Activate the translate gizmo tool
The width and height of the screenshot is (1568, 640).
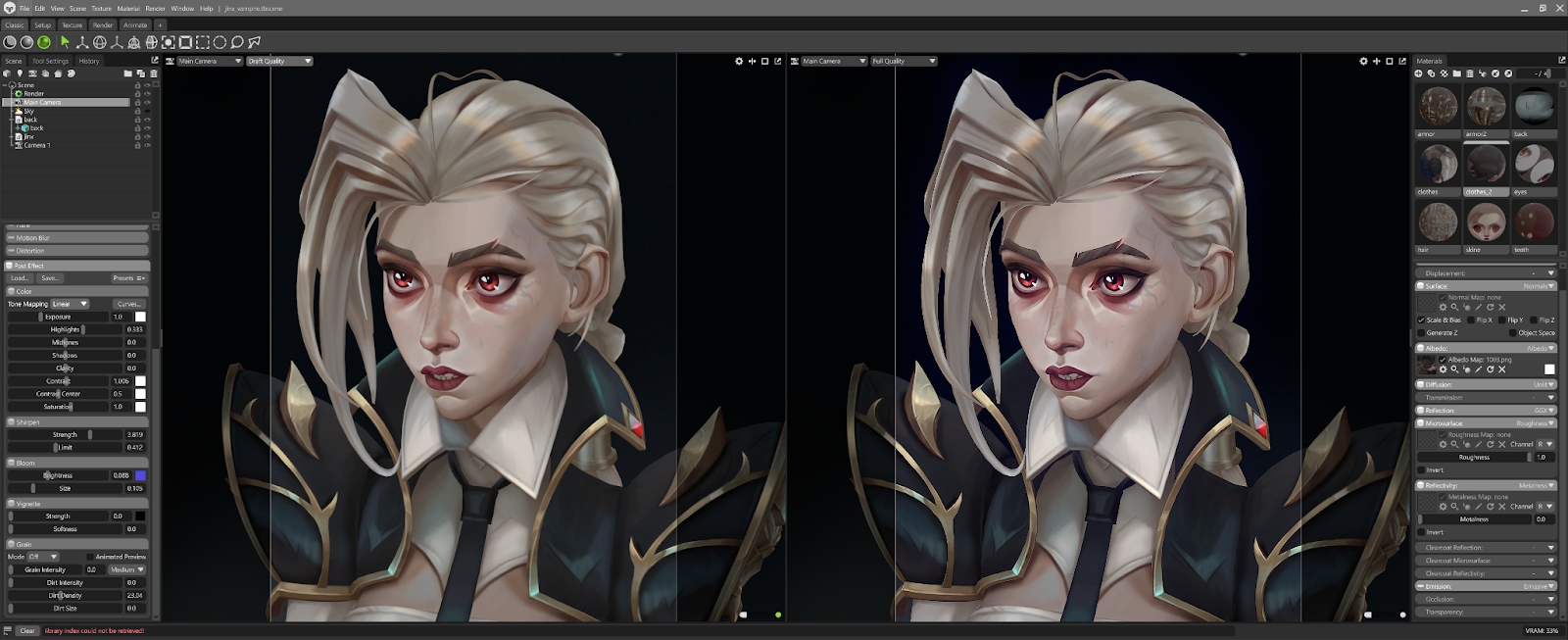tap(82, 42)
